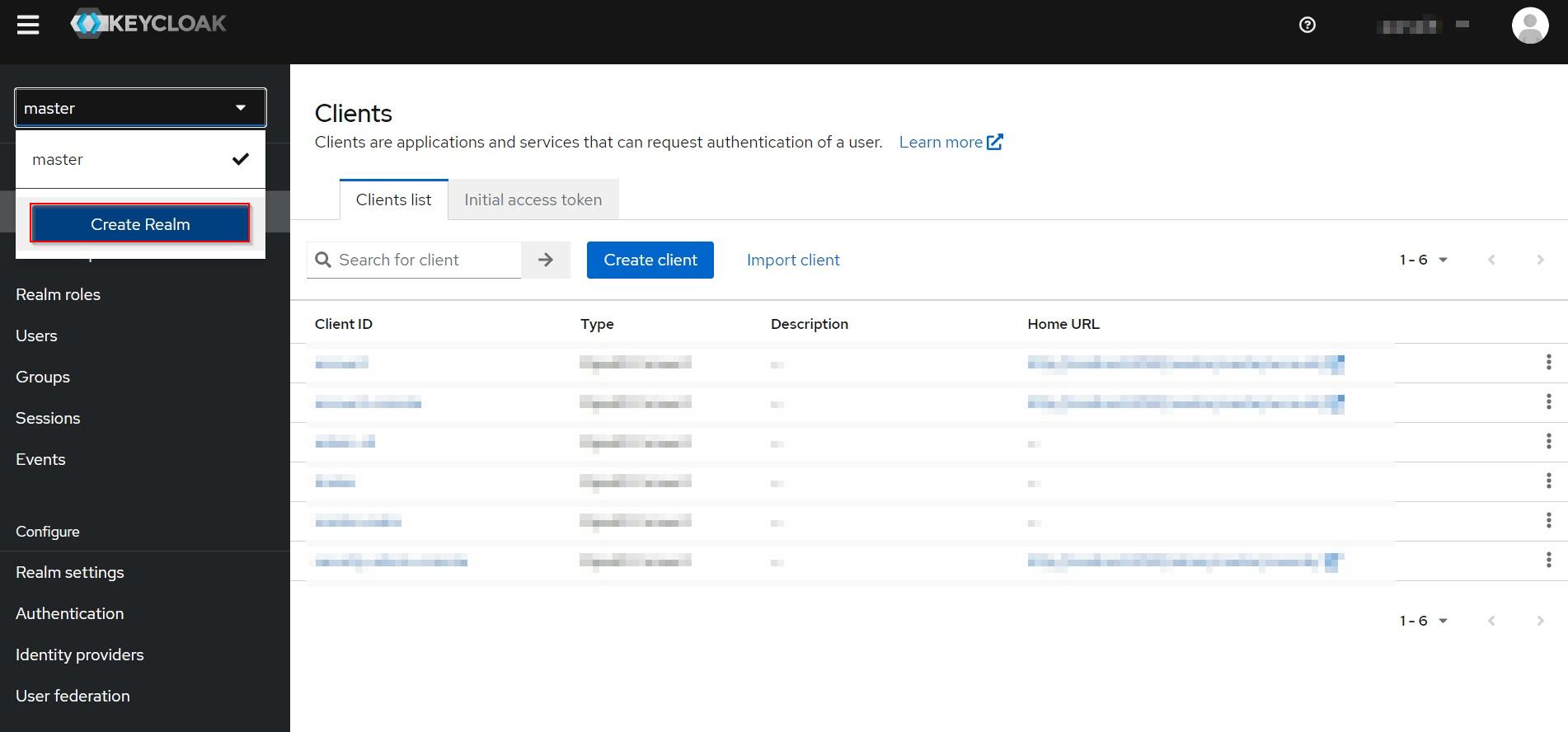The width and height of the screenshot is (1568, 732).
Task: Open the second client ID link
Action: point(368,402)
